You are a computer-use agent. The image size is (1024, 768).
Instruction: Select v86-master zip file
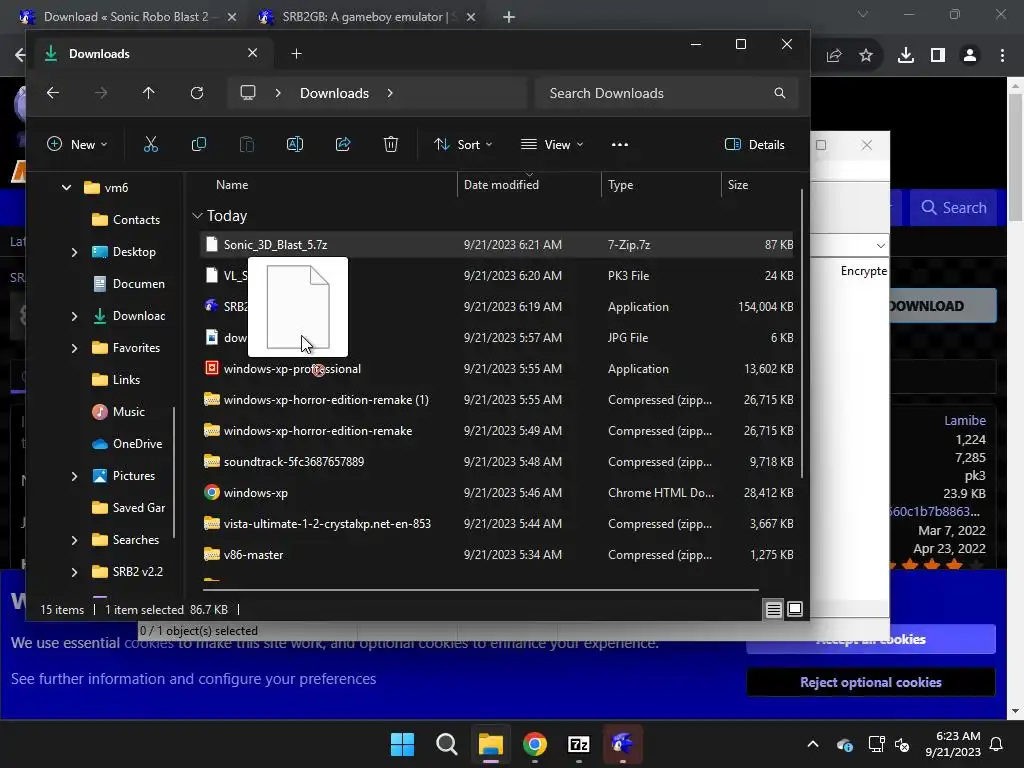(496, 554)
